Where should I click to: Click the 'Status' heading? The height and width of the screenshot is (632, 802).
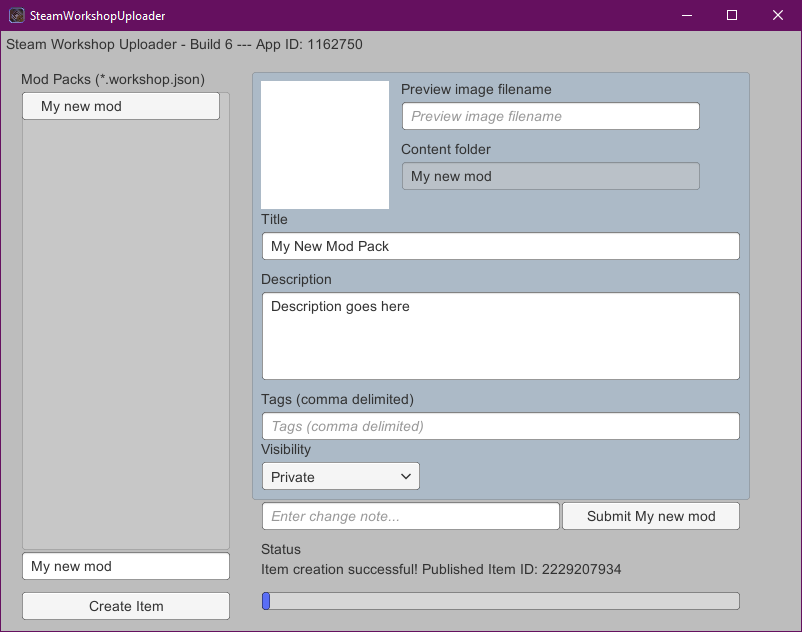[x=281, y=549]
